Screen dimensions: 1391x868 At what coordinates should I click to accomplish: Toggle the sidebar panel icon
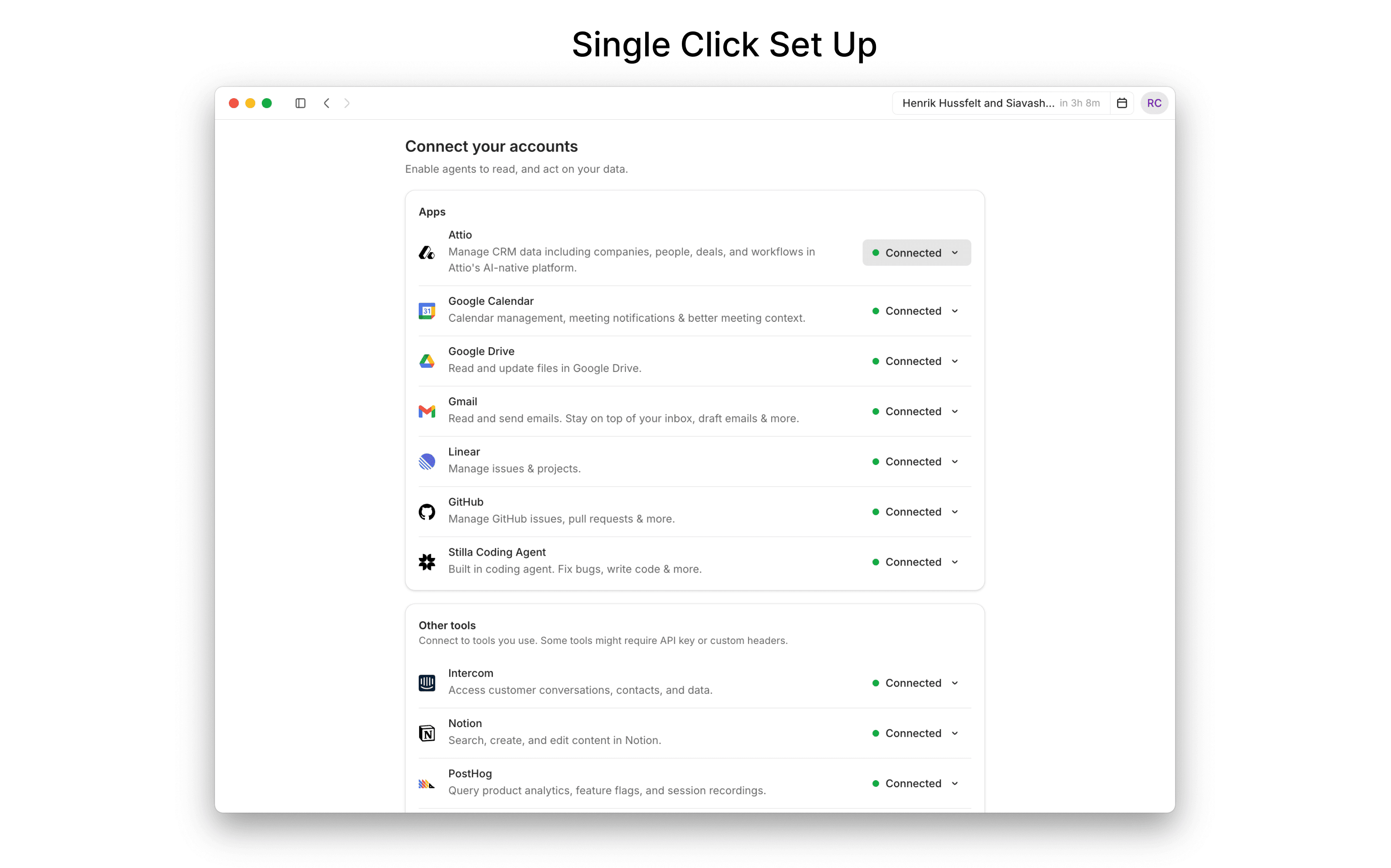coord(300,103)
